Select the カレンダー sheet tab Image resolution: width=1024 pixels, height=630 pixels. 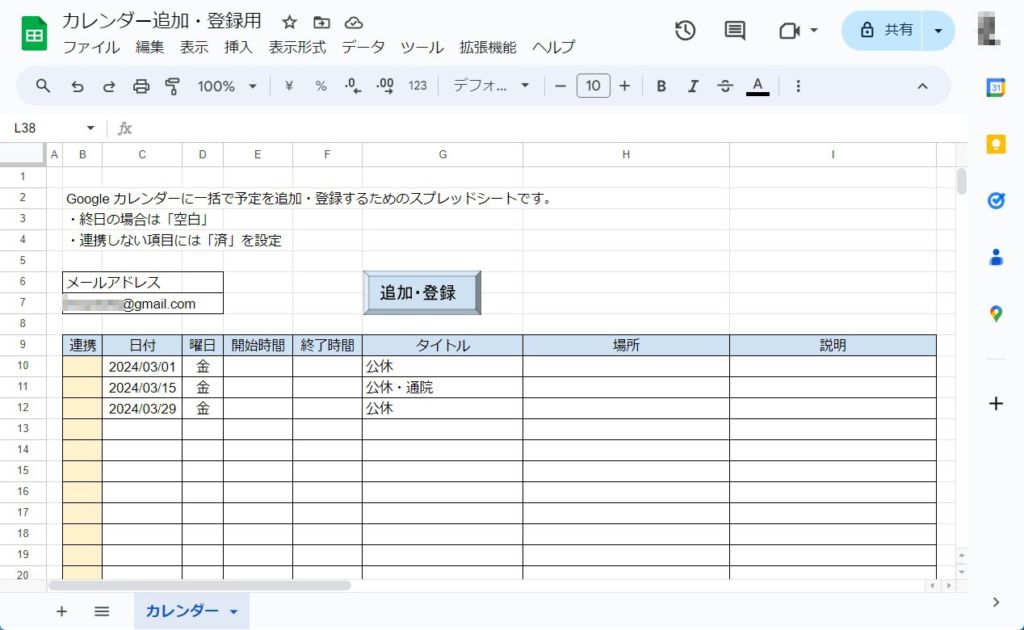190,611
